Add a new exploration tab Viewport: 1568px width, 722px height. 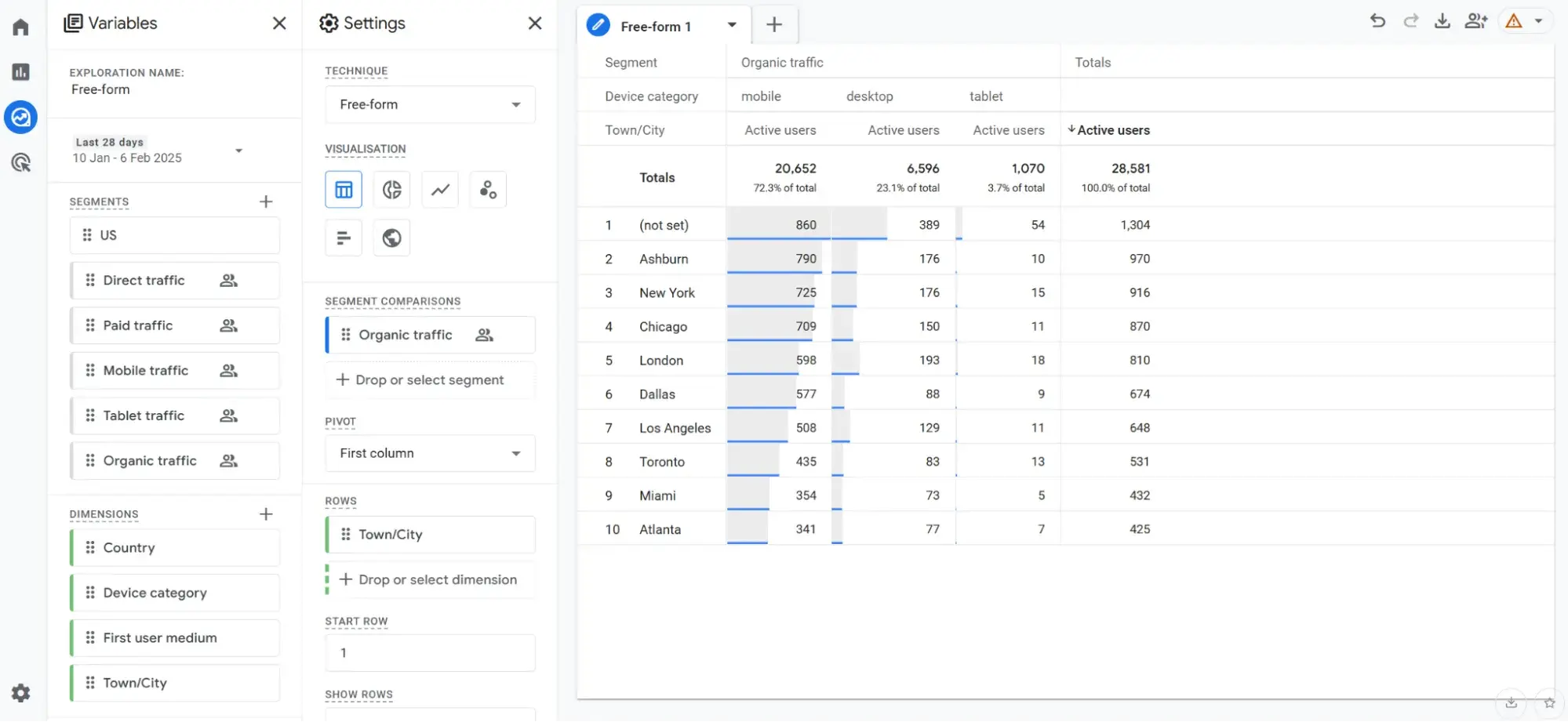[774, 25]
